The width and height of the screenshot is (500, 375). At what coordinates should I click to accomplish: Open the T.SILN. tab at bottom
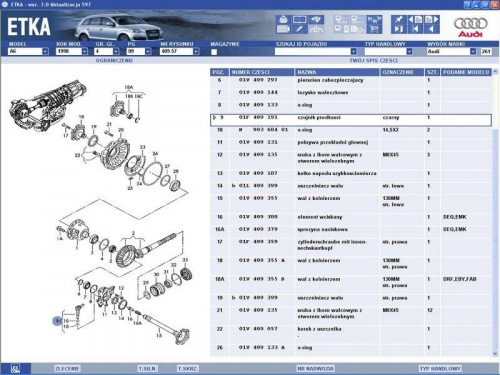(x=148, y=368)
